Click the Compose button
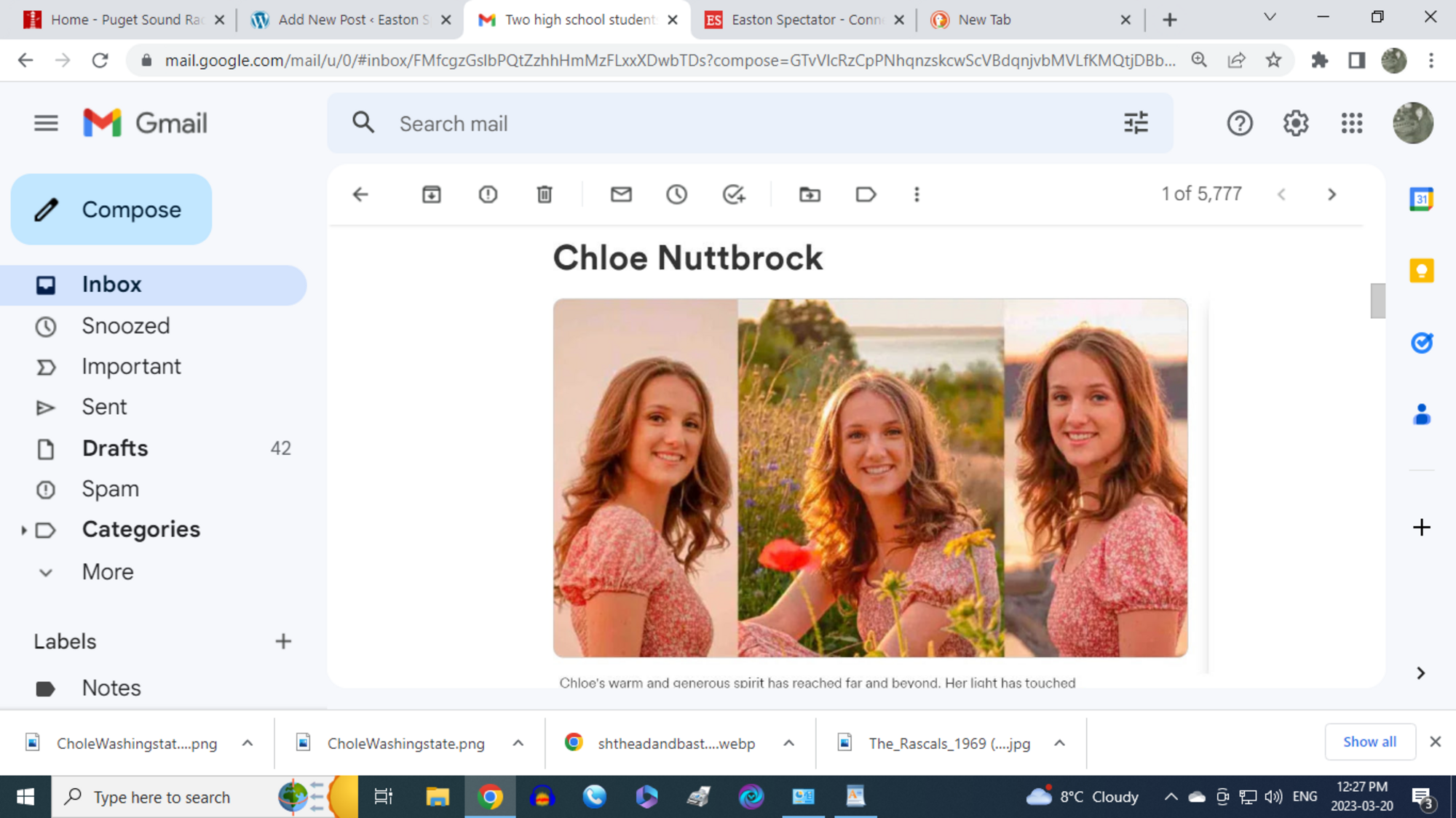Screen dimensions: 1456x818 (111, 210)
